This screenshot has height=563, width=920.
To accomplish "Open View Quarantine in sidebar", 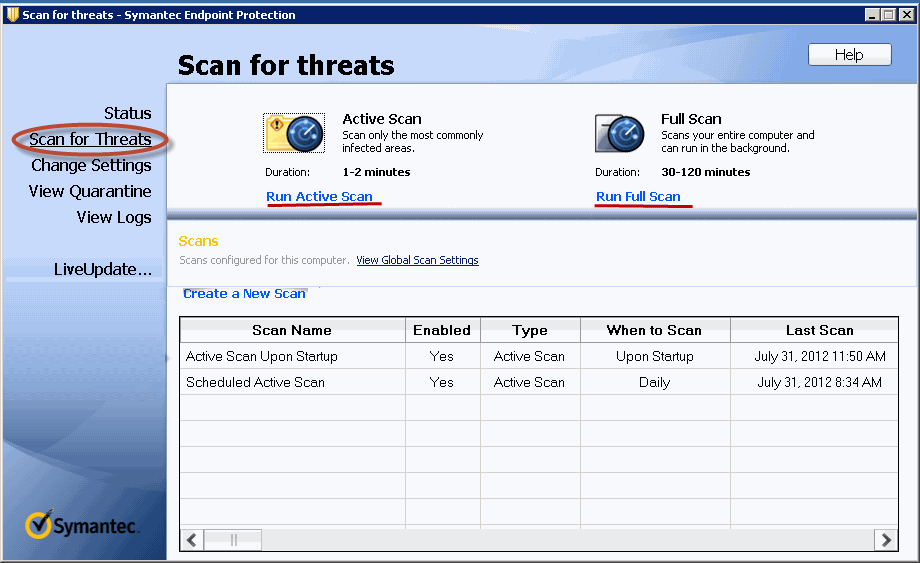I will pos(90,192).
